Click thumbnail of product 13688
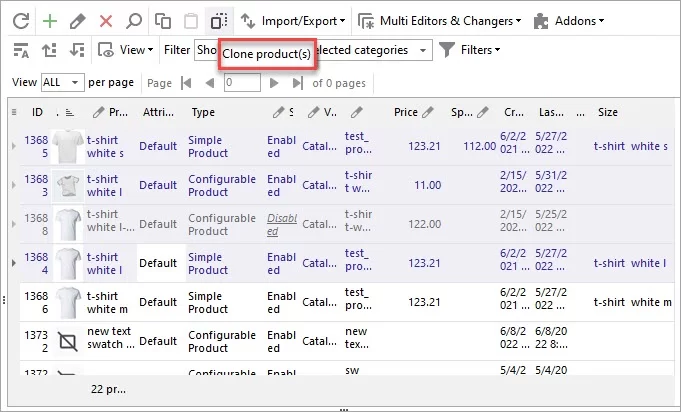This screenshot has height=412, width=681. pos(68,224)
